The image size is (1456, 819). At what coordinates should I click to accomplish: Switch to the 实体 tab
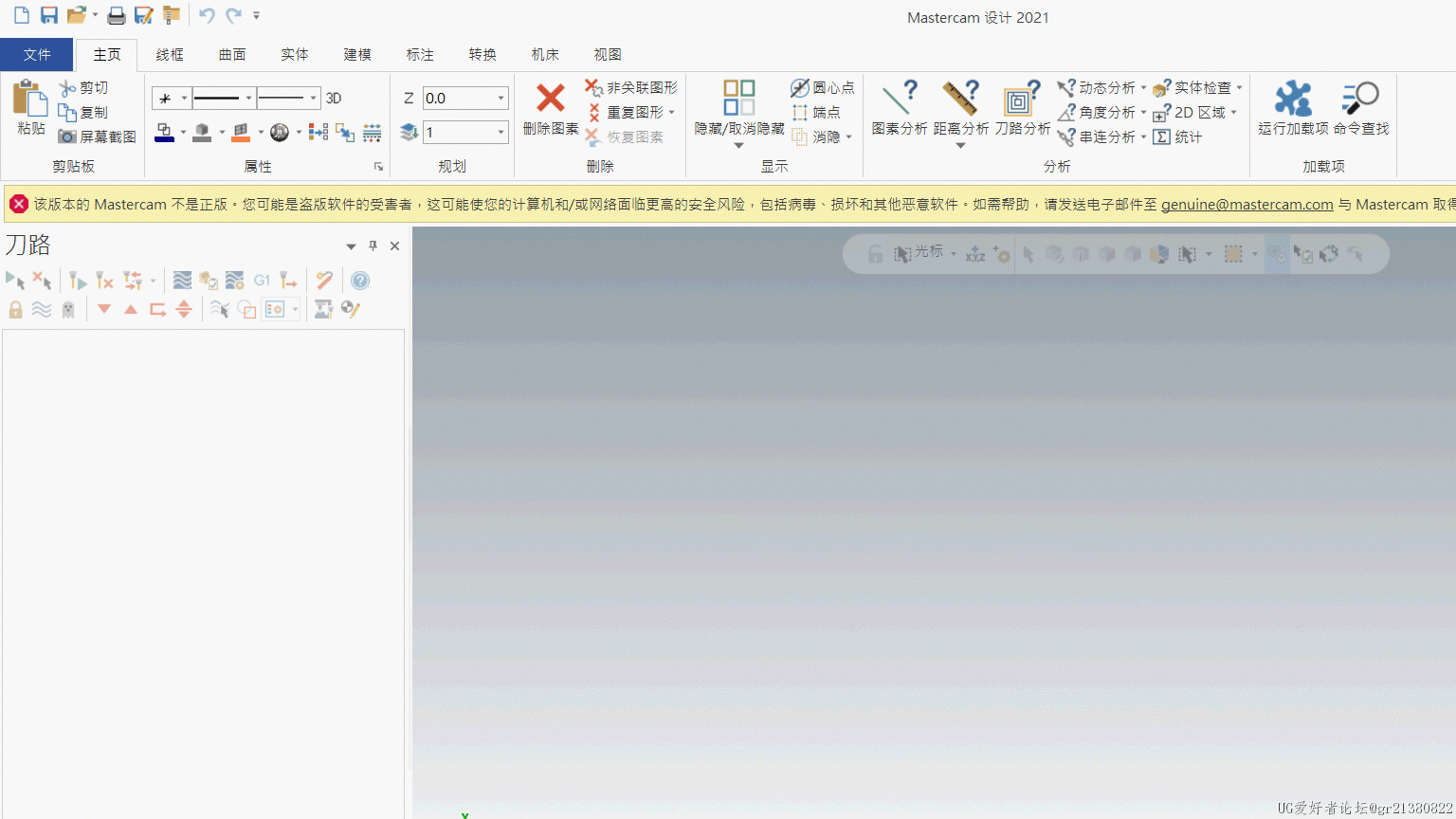[295, 54]
